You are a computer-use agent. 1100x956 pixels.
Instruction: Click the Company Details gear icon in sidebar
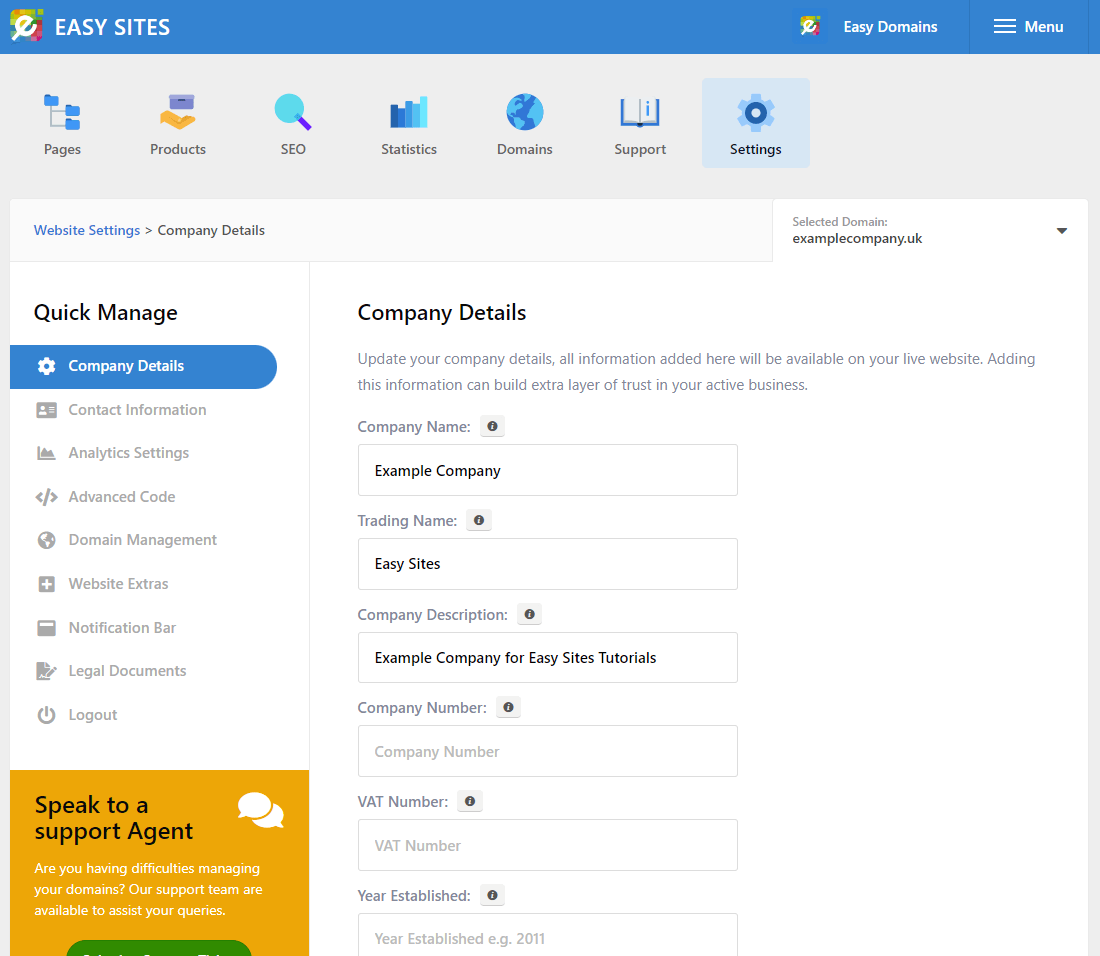(46, 366)
